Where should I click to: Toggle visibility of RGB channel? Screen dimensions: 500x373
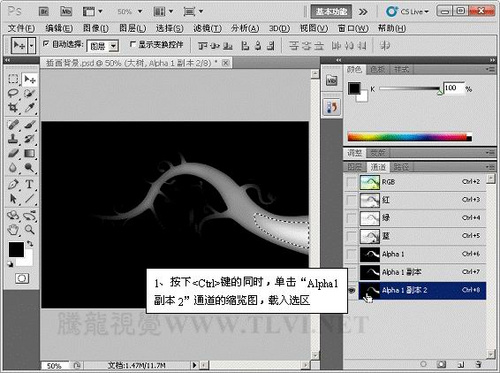pos(352,182)
